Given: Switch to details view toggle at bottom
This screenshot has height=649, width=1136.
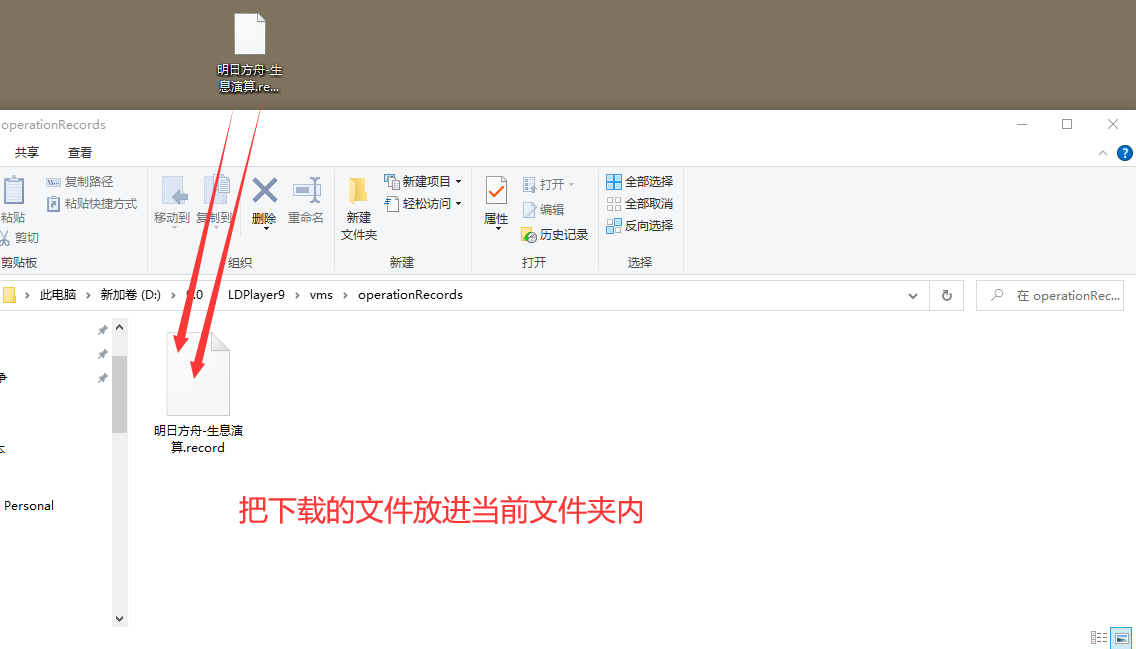Looking at the screenshot, I should (1099, 637).
